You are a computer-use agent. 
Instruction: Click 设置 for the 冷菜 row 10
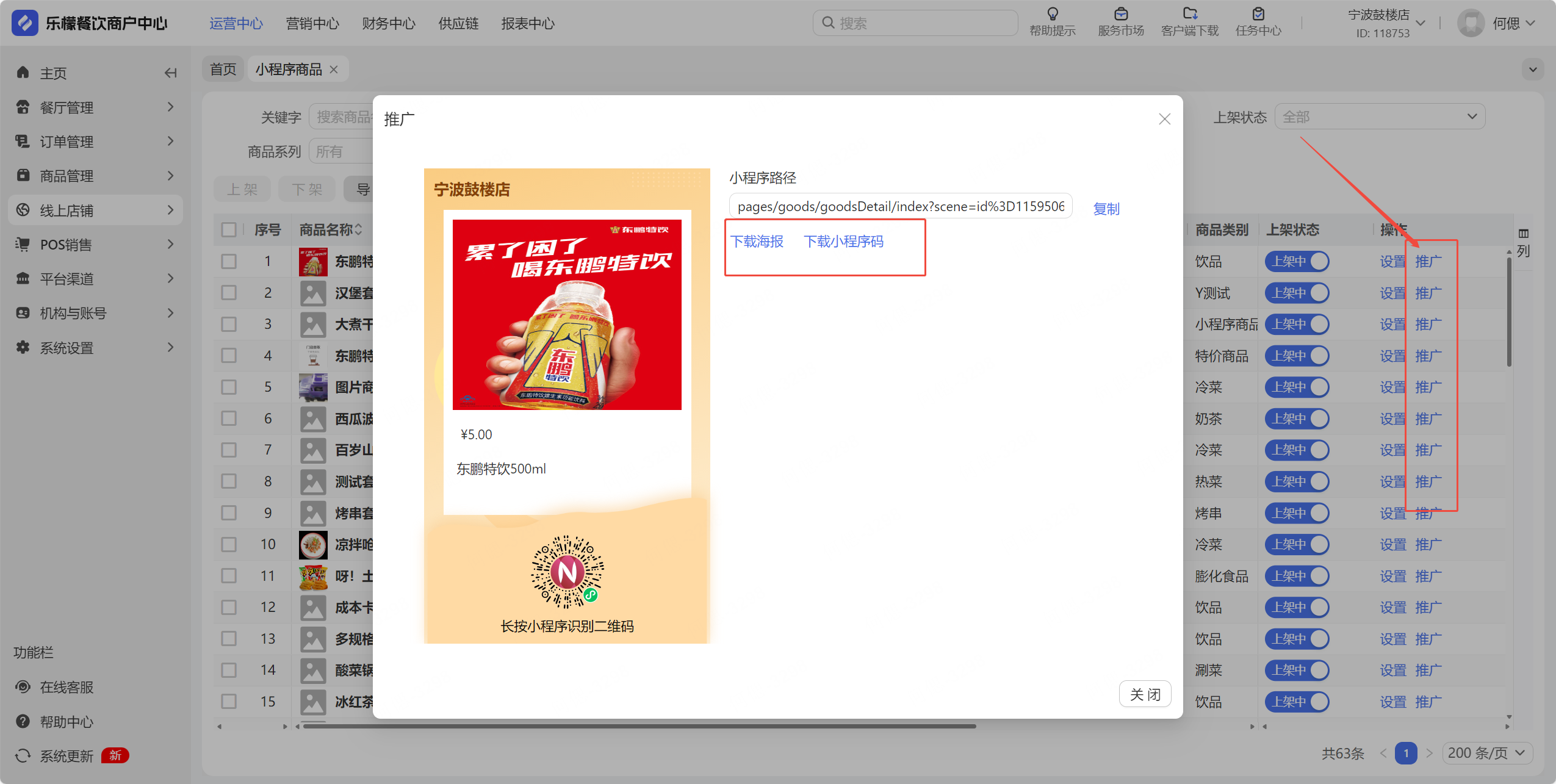point(1393,544)
